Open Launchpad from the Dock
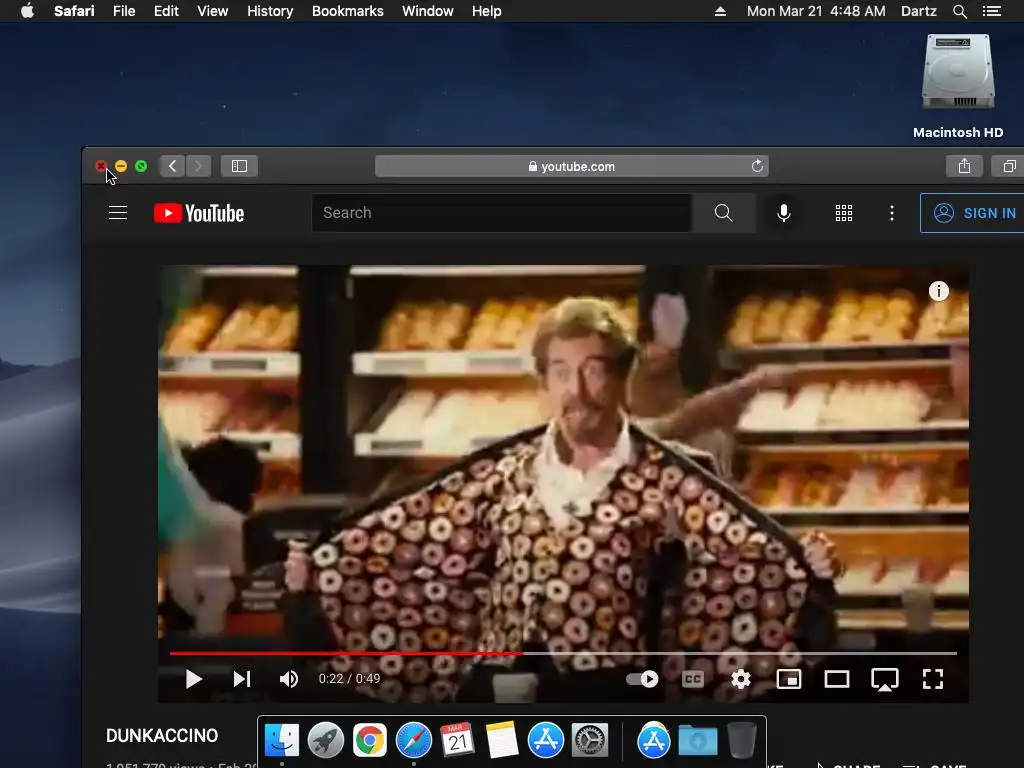Image resolution: width=1024 pixels, height=768 pixels. (x=326, y=740)
